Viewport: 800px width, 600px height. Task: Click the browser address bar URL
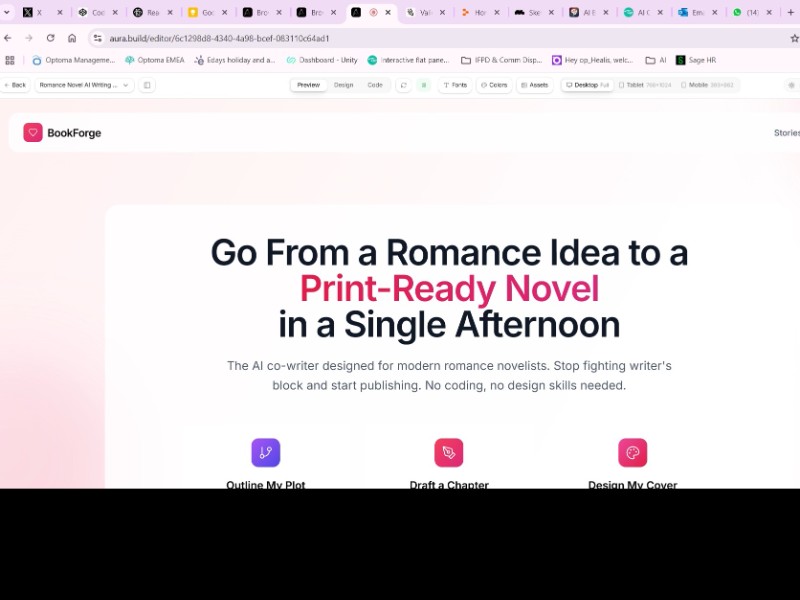220,38
